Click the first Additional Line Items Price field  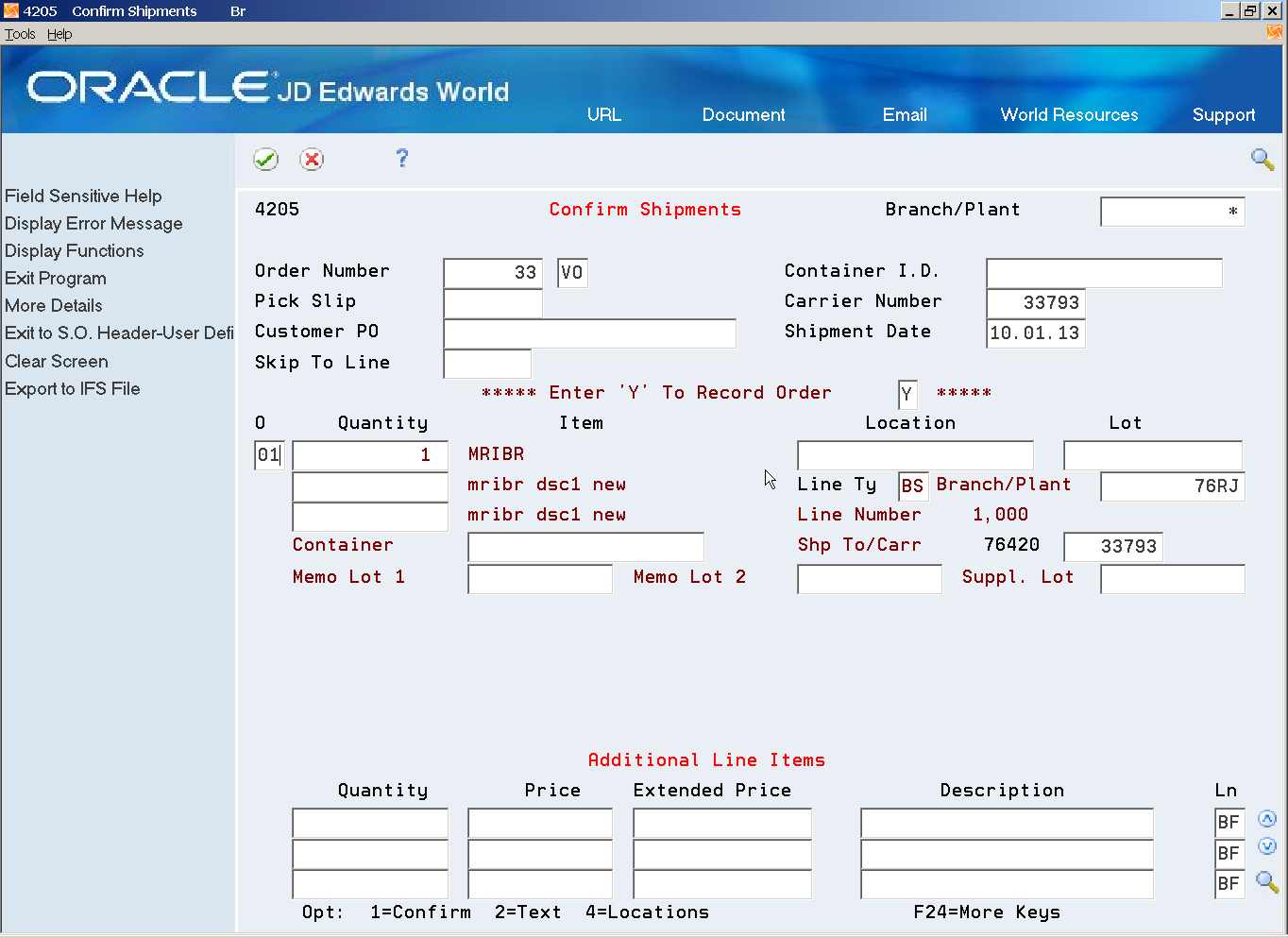click(x=540, y=823)
